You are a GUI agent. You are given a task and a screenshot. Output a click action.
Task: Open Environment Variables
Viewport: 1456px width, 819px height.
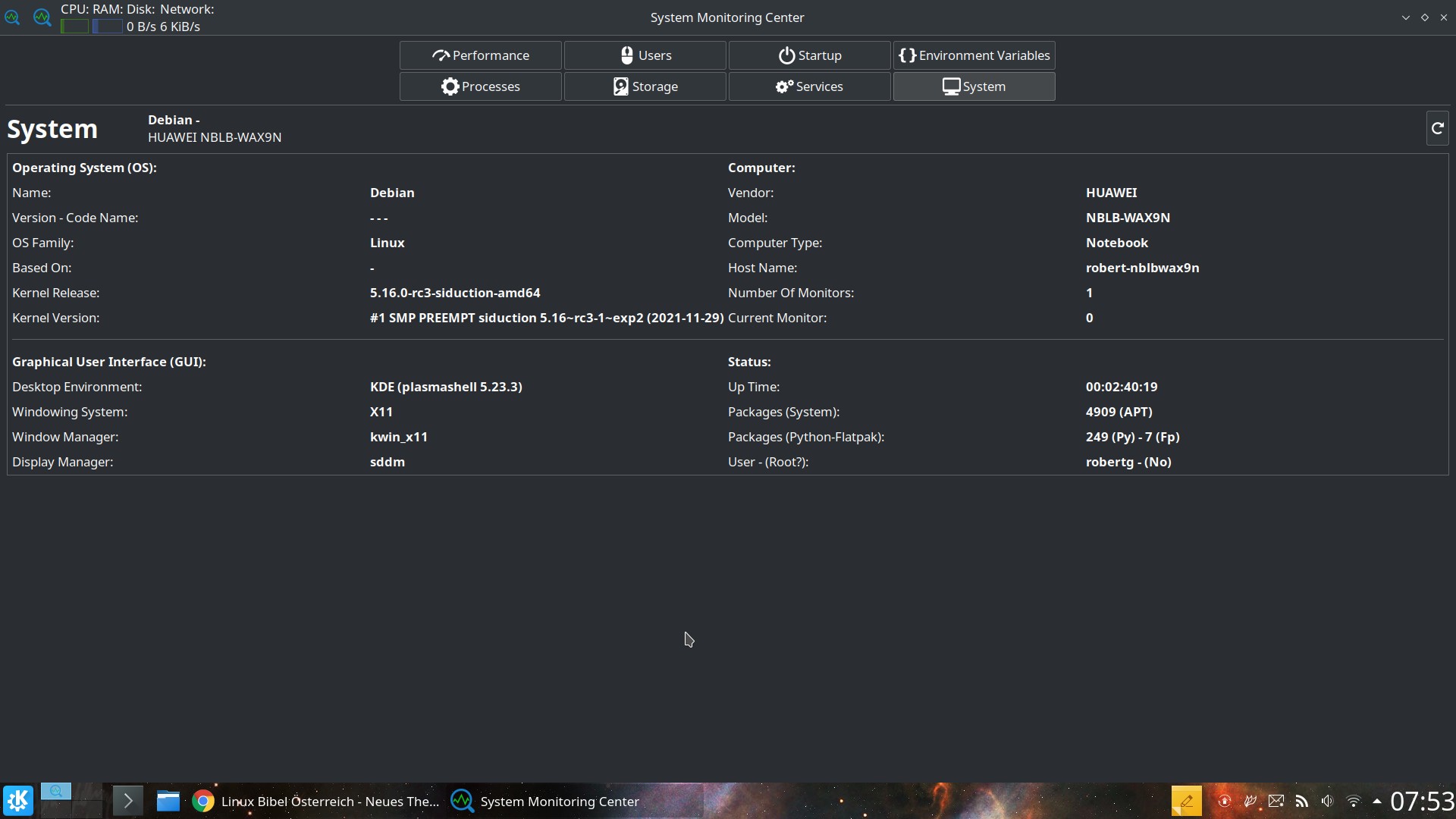pos(974,55)
